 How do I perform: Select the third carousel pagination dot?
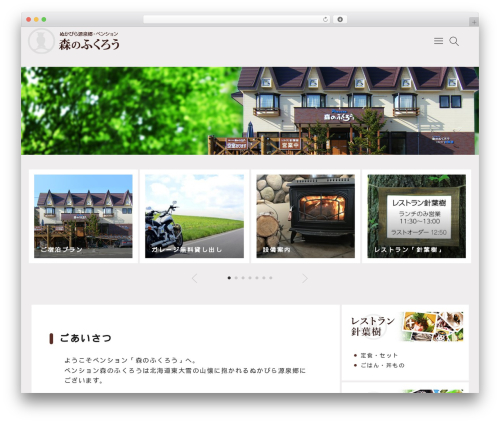pos(243,278)
